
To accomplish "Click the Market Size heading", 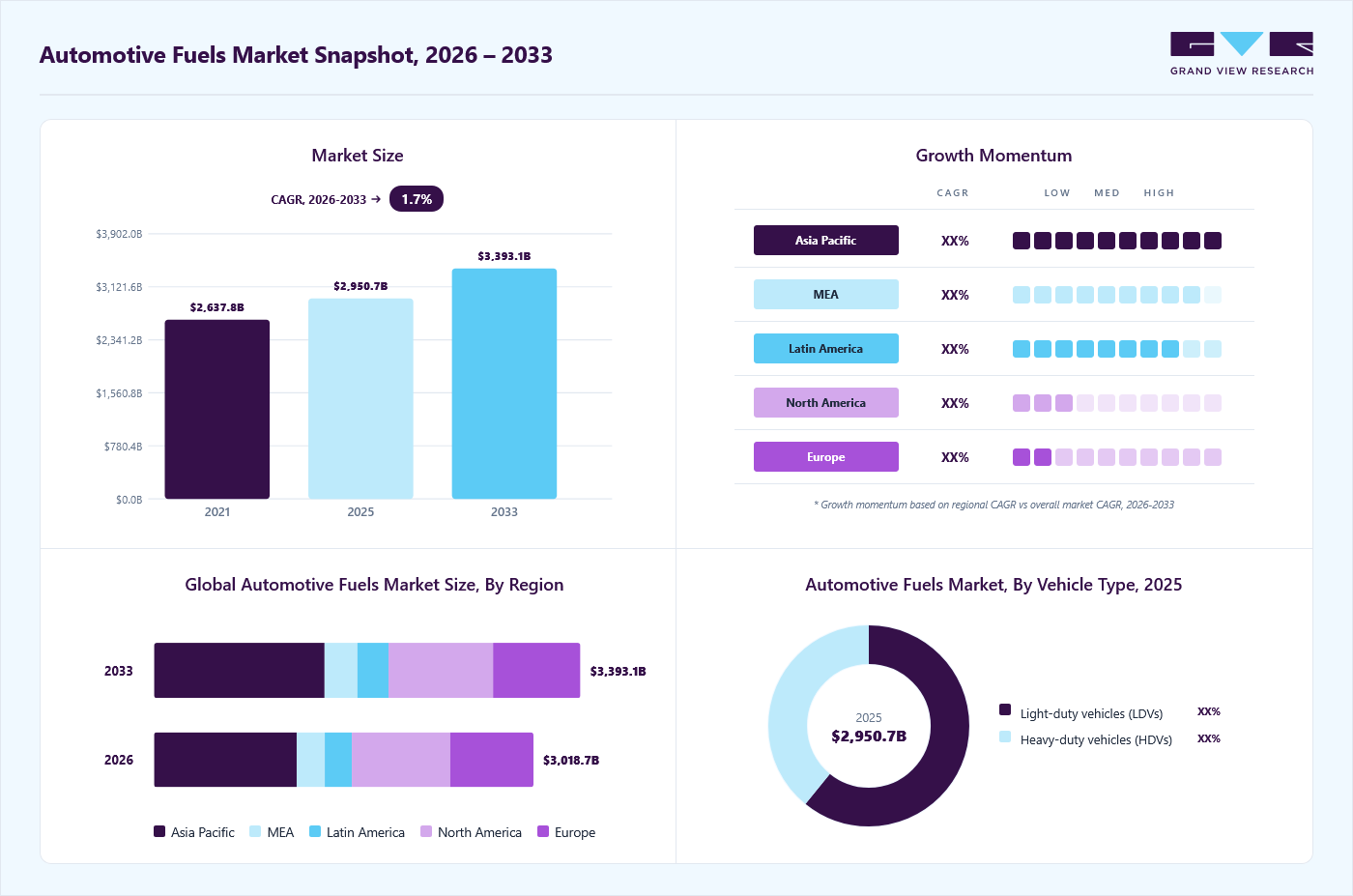I will pyautogui.click(x=358, y=156).
